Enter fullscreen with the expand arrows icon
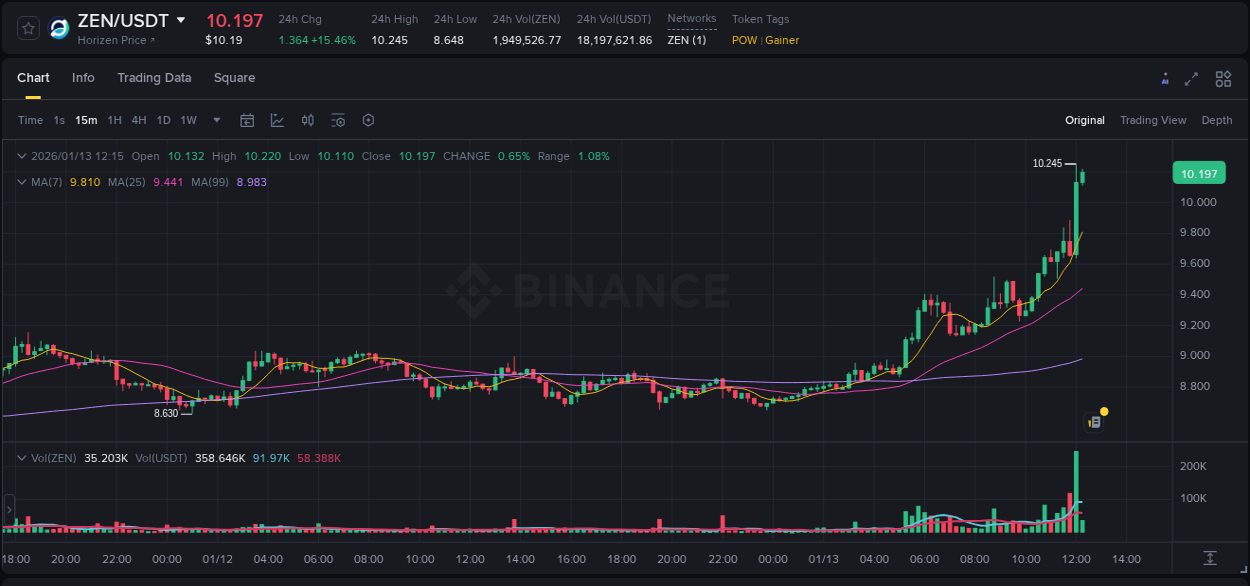This screenshot has height=586, width=1250. pos(1192,78)
